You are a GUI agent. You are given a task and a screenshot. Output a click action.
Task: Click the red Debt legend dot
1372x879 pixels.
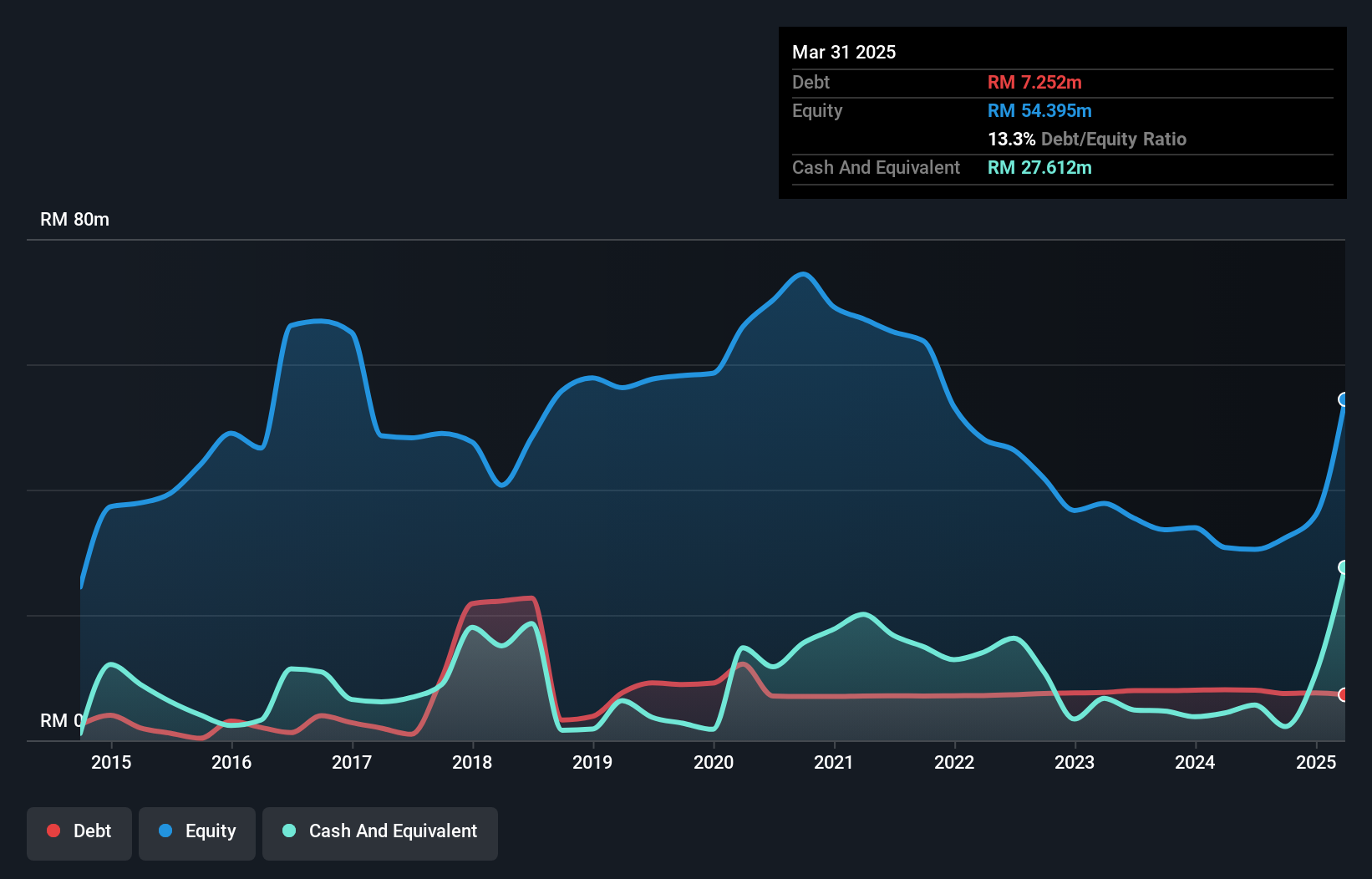click(x=53, y=831)
